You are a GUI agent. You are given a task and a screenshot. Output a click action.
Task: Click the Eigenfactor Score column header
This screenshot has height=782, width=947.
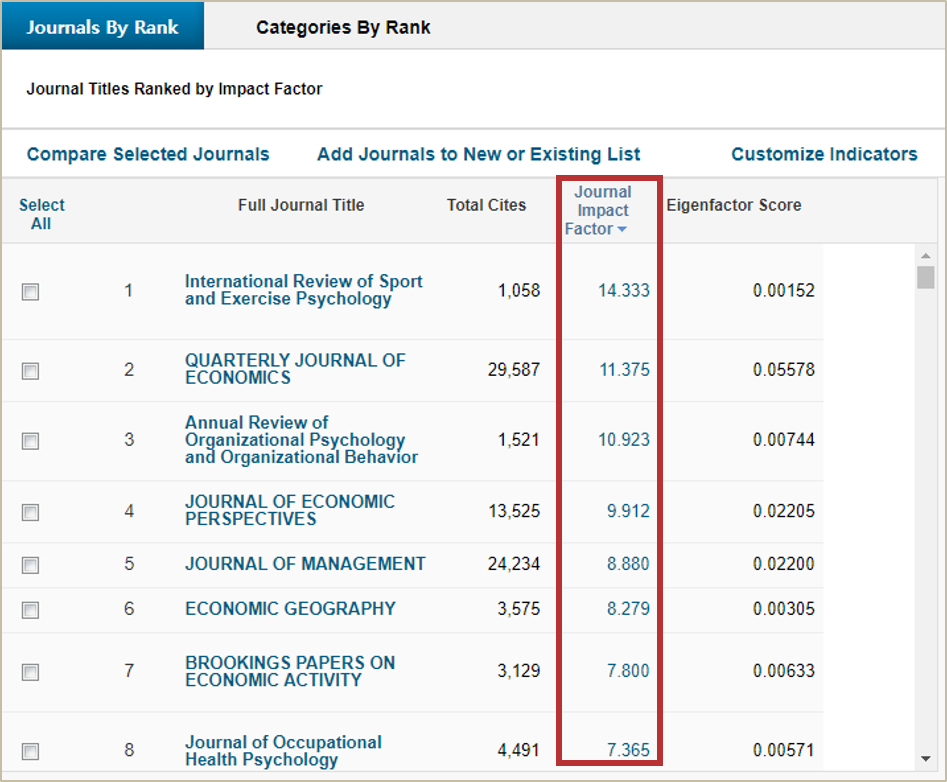733,205
